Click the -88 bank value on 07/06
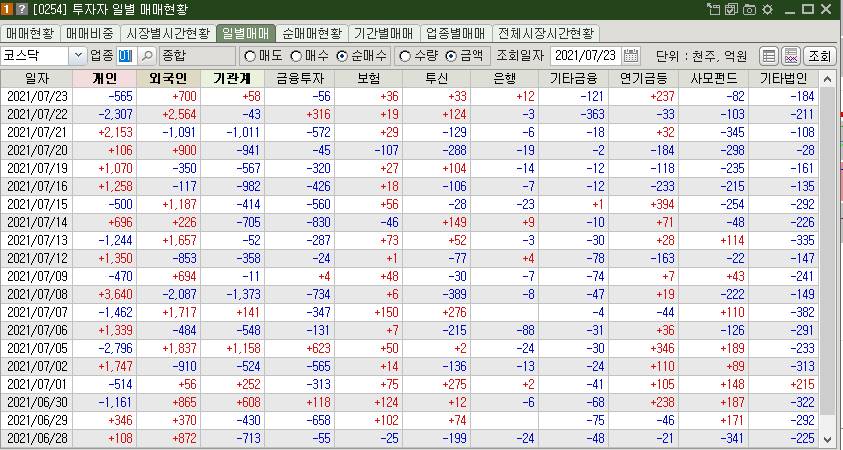The width and height of the screenshot is (843, 450). coord(525,331)
